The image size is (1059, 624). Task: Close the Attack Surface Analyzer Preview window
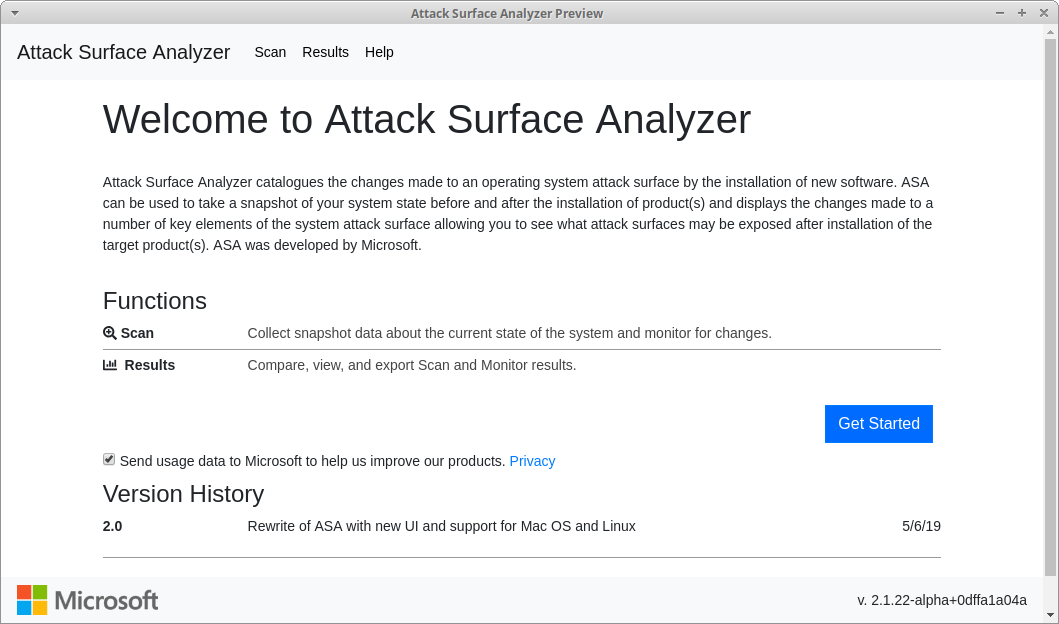click(1043, 13)
